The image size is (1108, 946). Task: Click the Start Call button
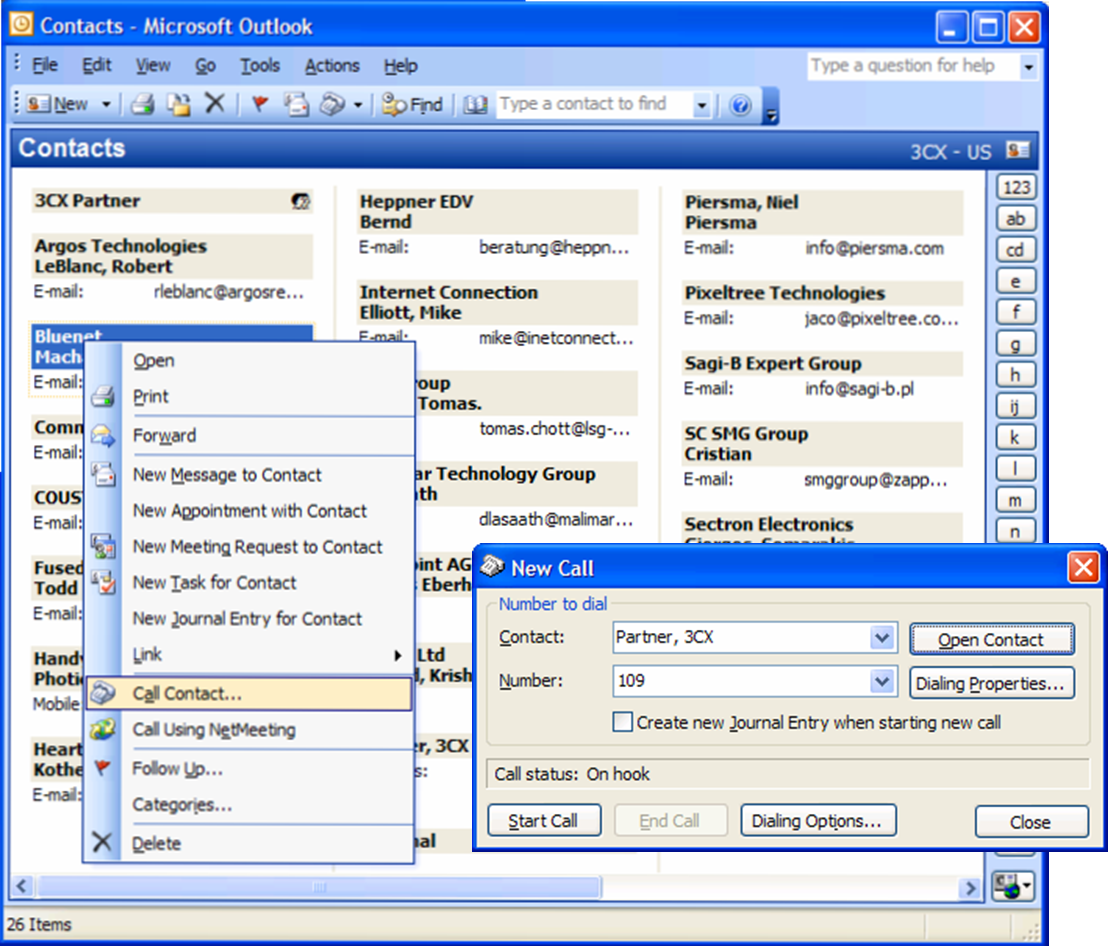point(544,821)
